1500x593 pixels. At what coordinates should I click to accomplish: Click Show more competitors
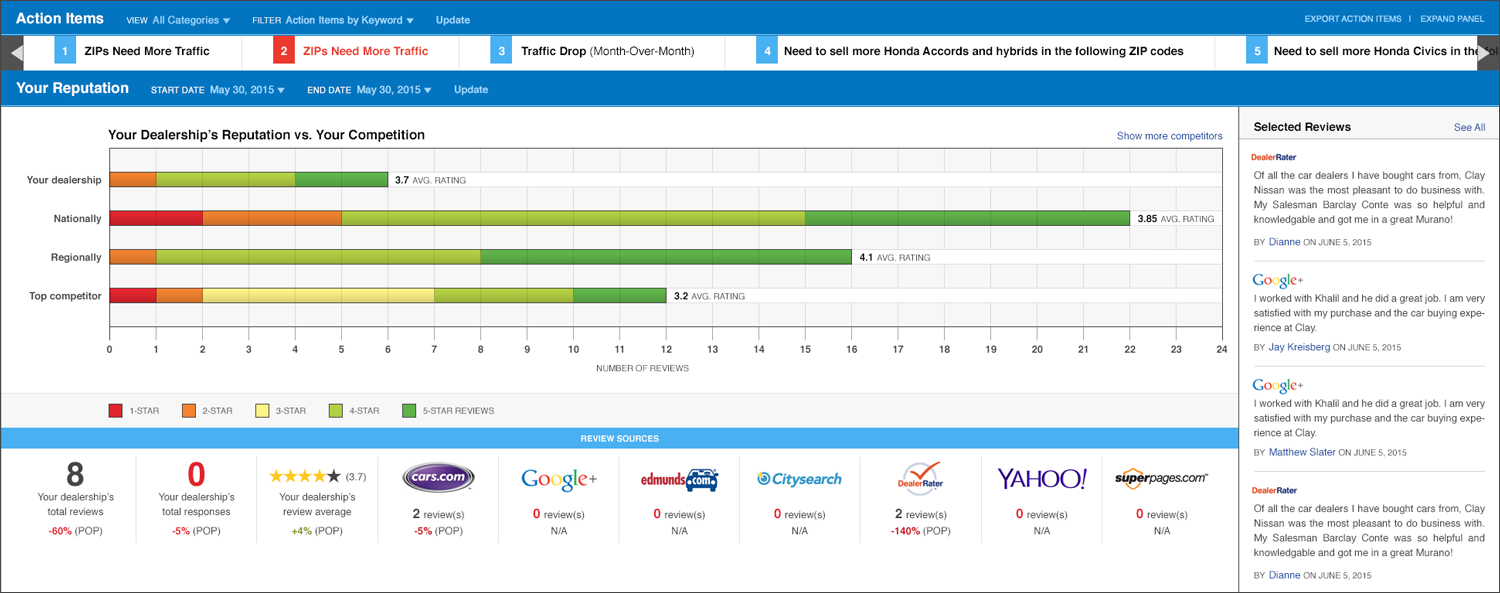pos(1169,136)
